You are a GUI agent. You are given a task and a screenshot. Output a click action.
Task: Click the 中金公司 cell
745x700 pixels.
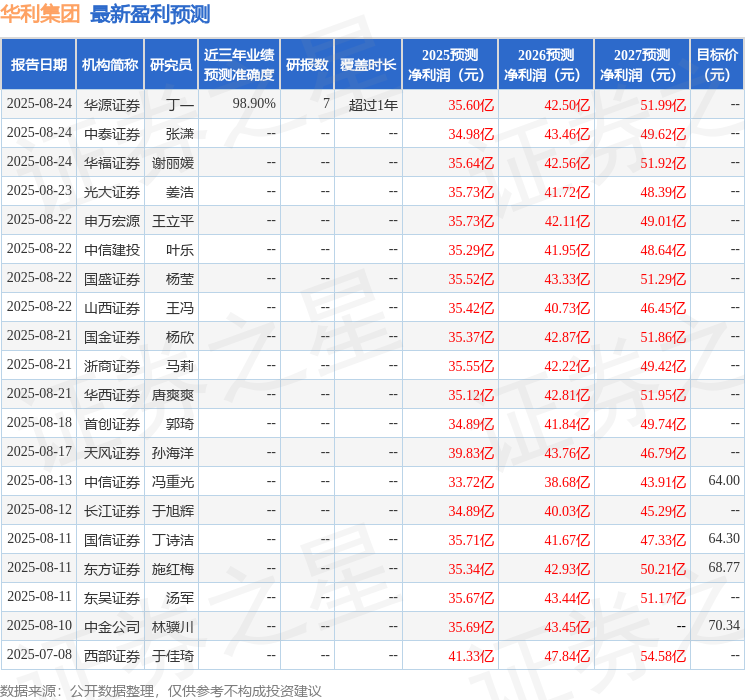(112, 627)
